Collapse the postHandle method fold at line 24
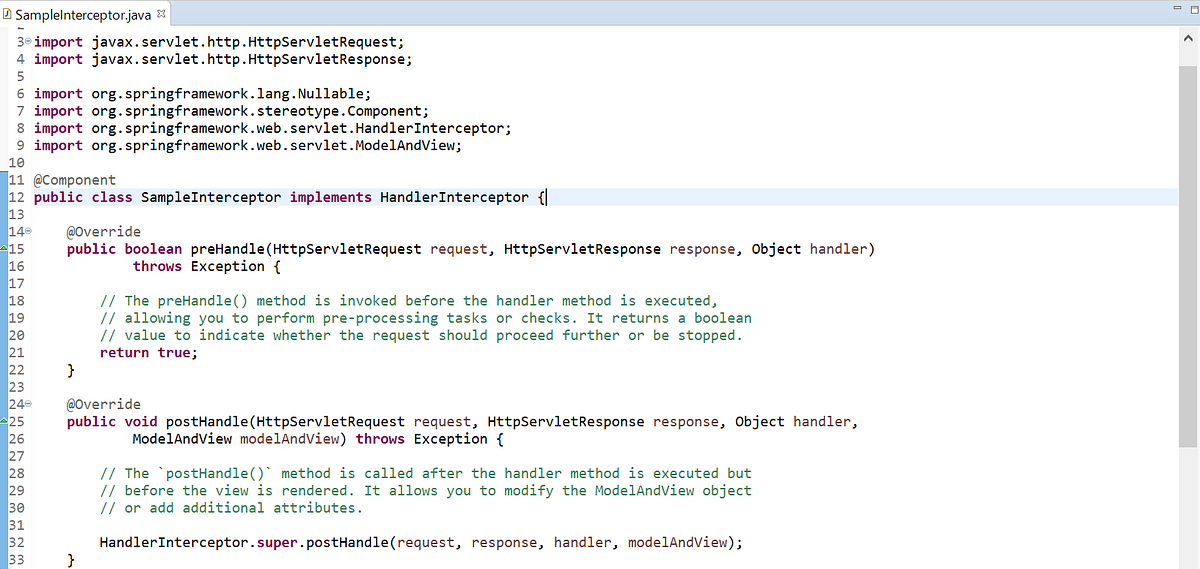 pos(28,404)
